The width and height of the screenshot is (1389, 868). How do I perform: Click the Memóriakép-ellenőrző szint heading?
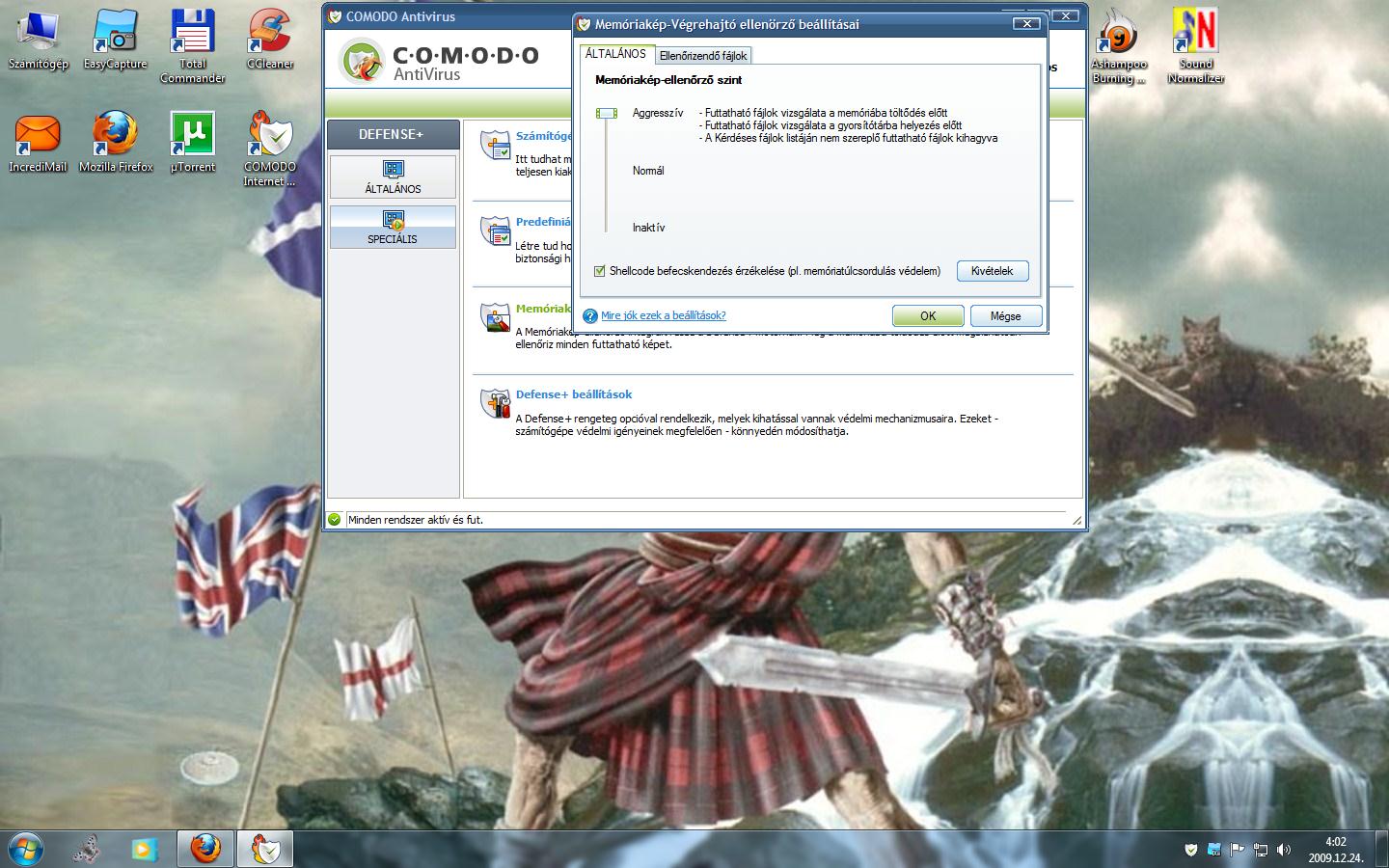pos(668,80)
